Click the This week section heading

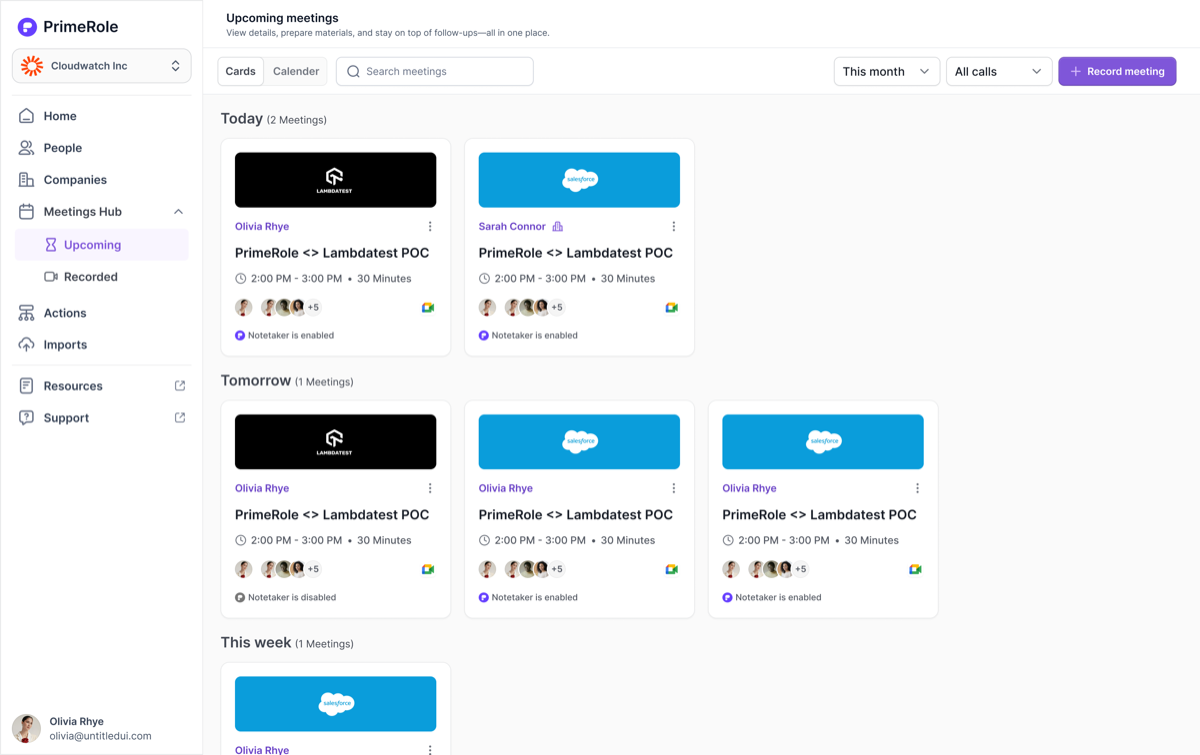[x=256, y=643]
